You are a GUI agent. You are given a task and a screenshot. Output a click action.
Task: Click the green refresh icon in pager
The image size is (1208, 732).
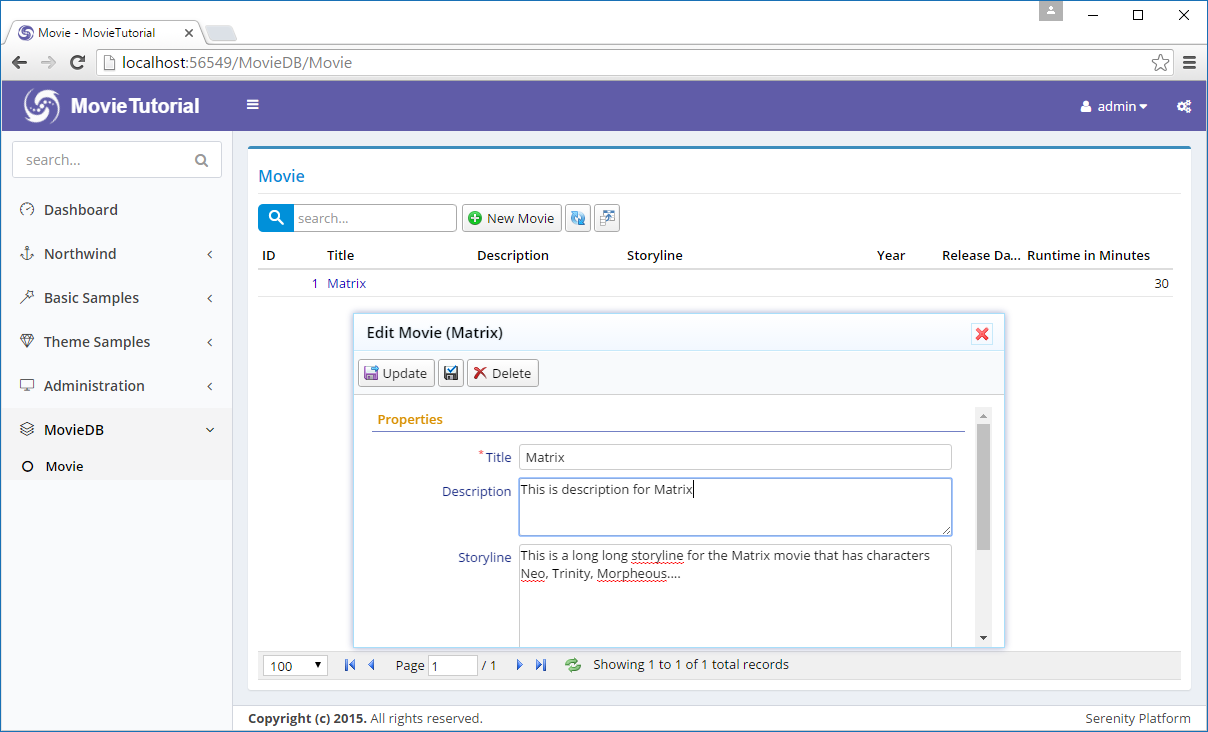click(x=573, y=665)
